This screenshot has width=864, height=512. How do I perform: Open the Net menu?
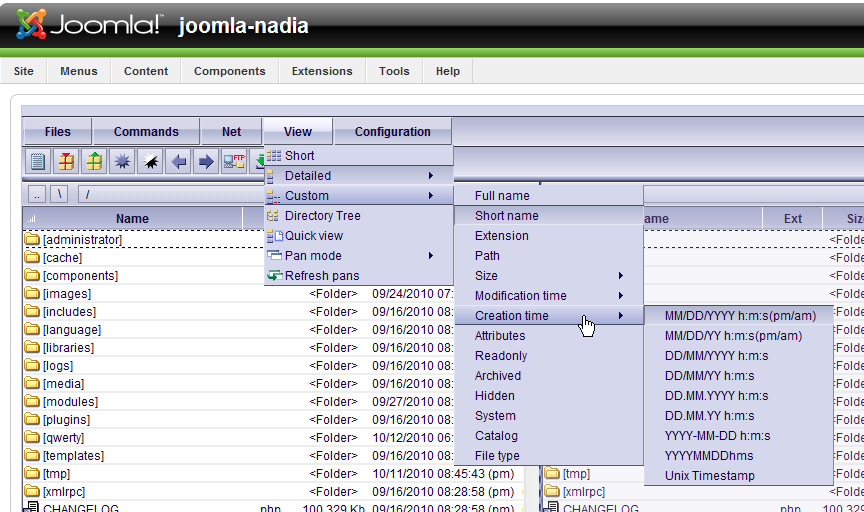[231, 132]
